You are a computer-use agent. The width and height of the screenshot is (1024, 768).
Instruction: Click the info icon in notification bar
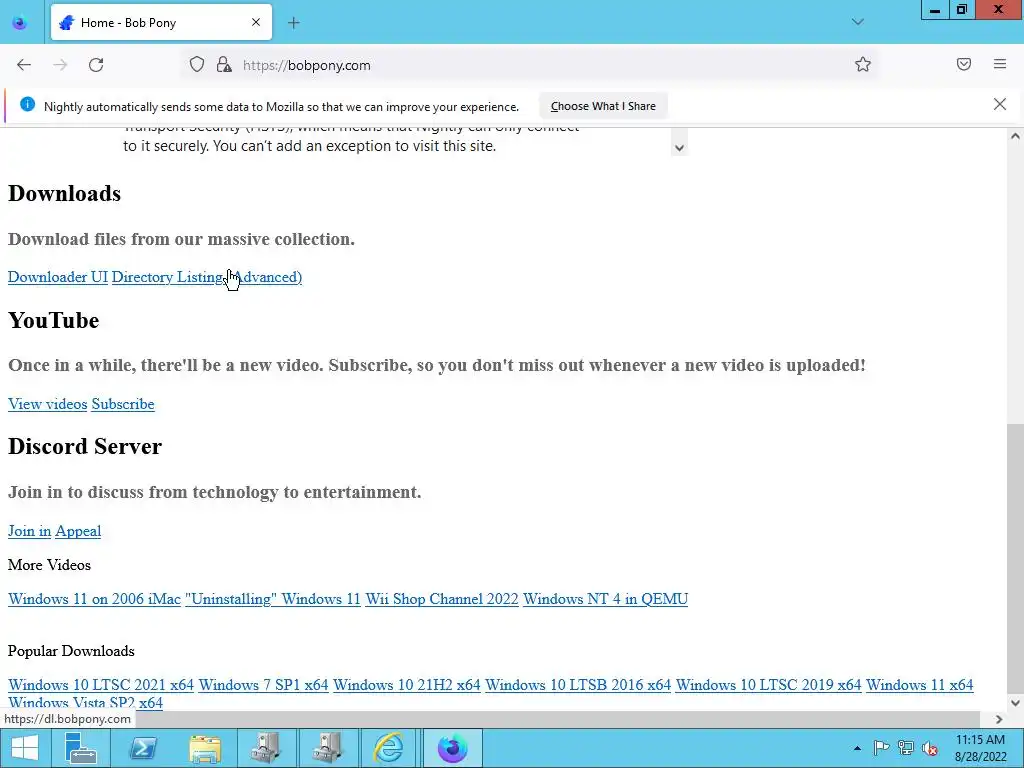point(27,104)
